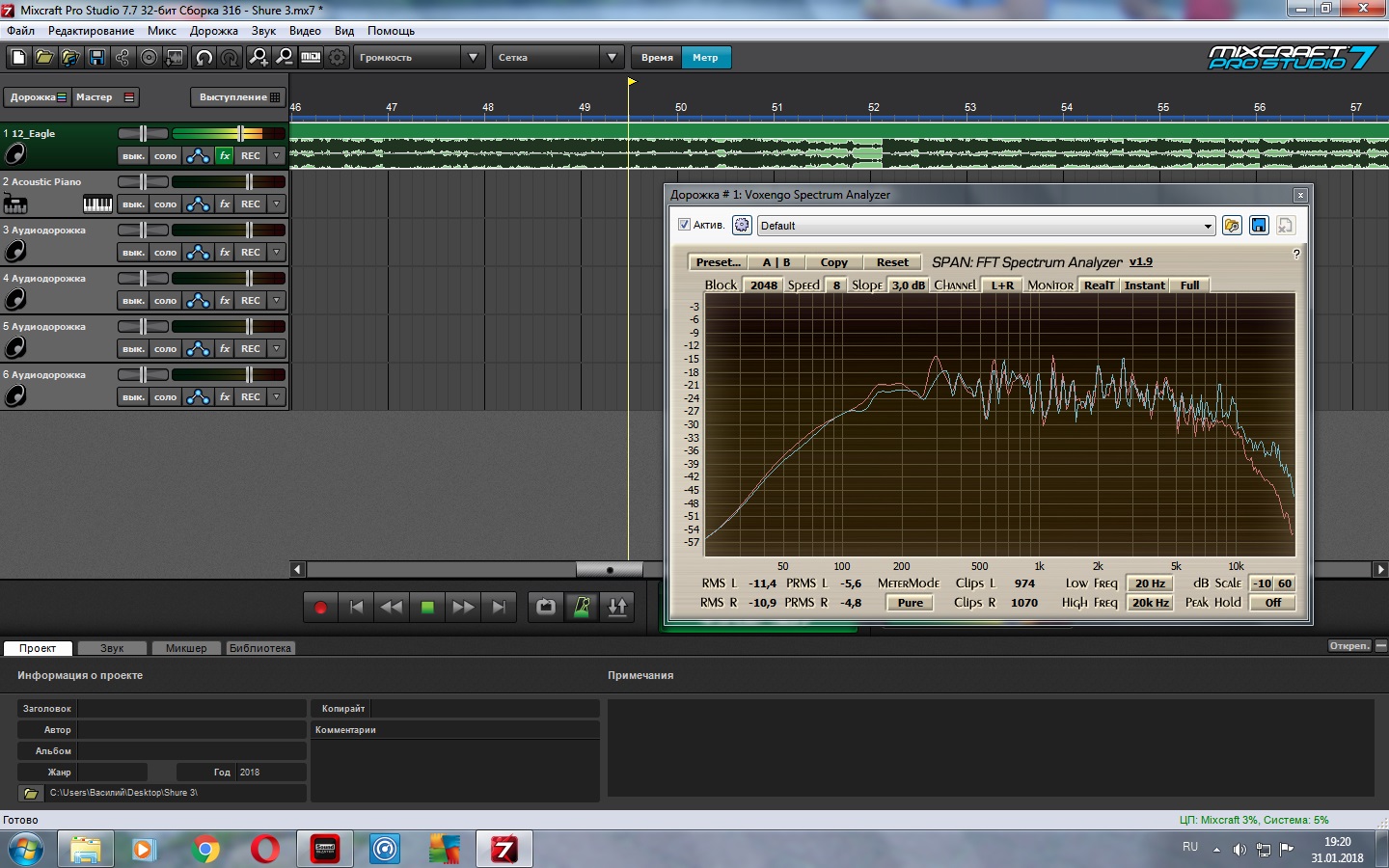Expand track 4 Аудиодорожка options arrow
This screenshot has height=868, width=1389.
click(x=277, y=300)
